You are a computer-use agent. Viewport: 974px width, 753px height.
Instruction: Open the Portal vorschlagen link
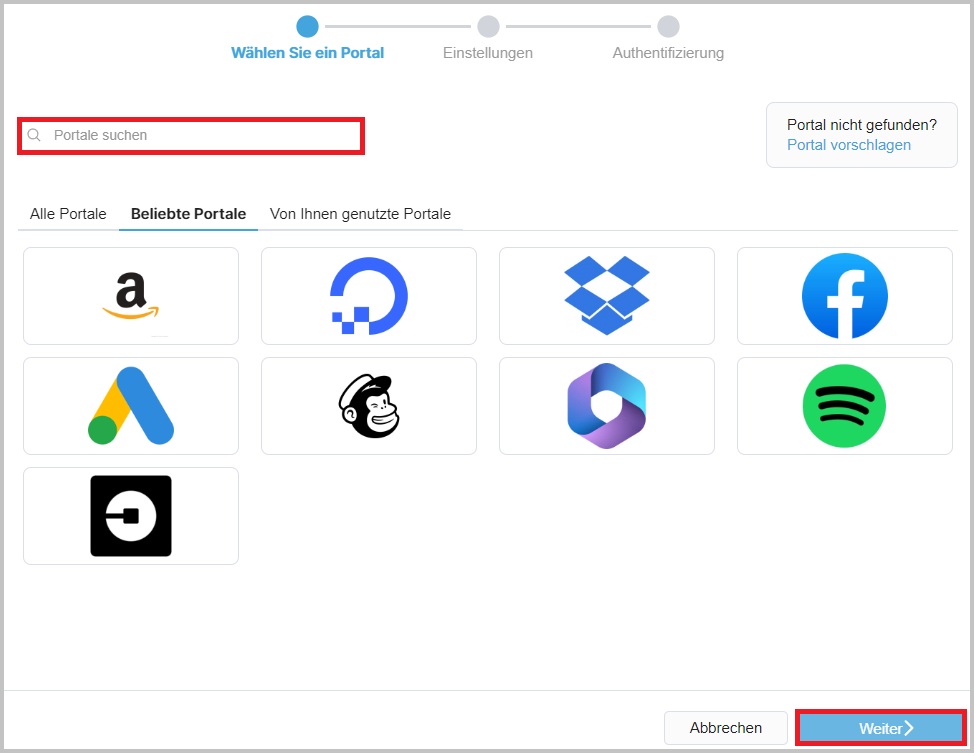click(x=849, y=145)
